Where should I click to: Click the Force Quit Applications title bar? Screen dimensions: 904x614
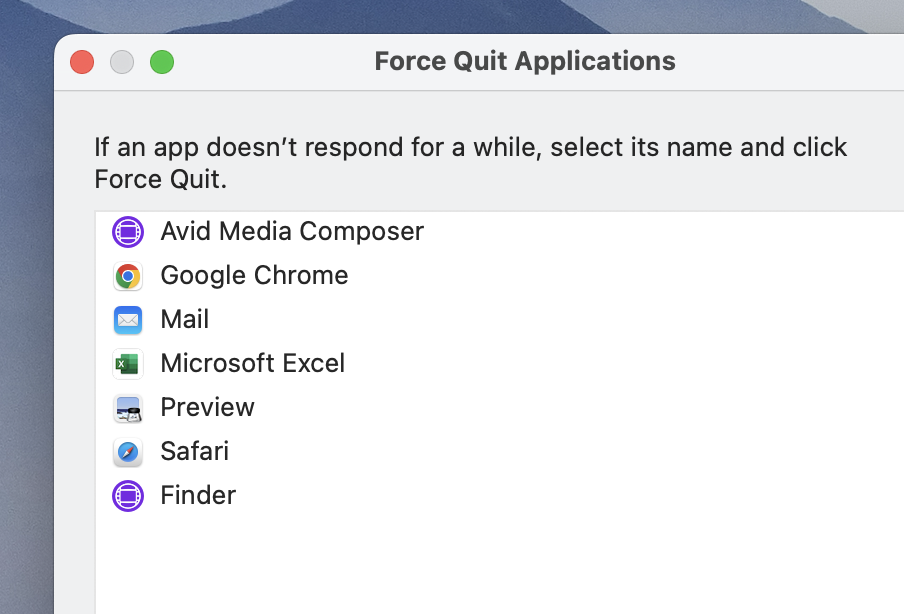tap(524, 62)
